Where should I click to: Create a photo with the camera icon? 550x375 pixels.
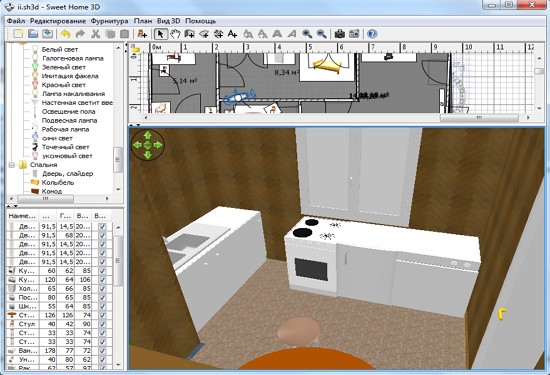click(340, 34)
